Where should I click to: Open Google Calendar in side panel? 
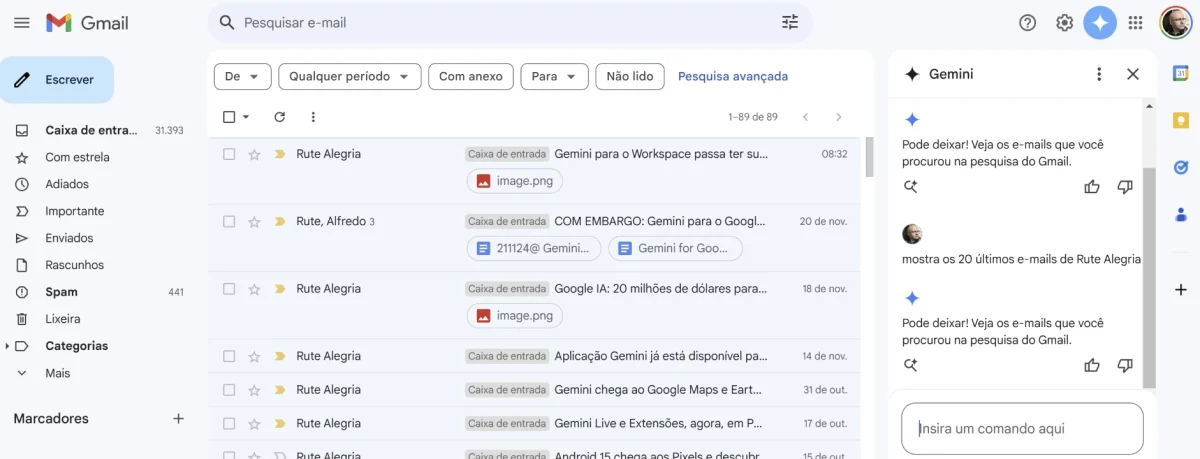1180,73
